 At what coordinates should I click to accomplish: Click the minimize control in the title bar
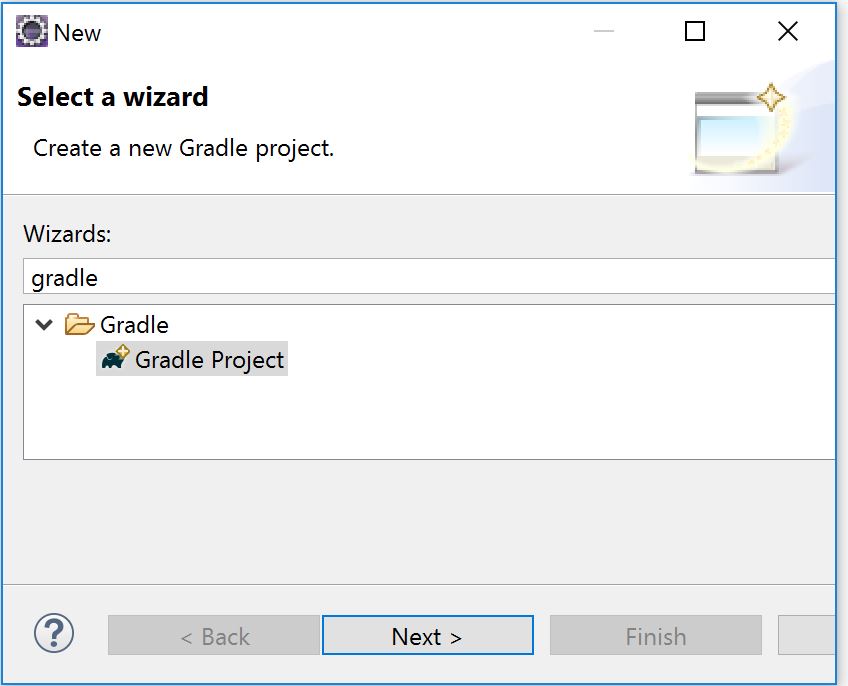pyautogui.click(x=603, y=32)
